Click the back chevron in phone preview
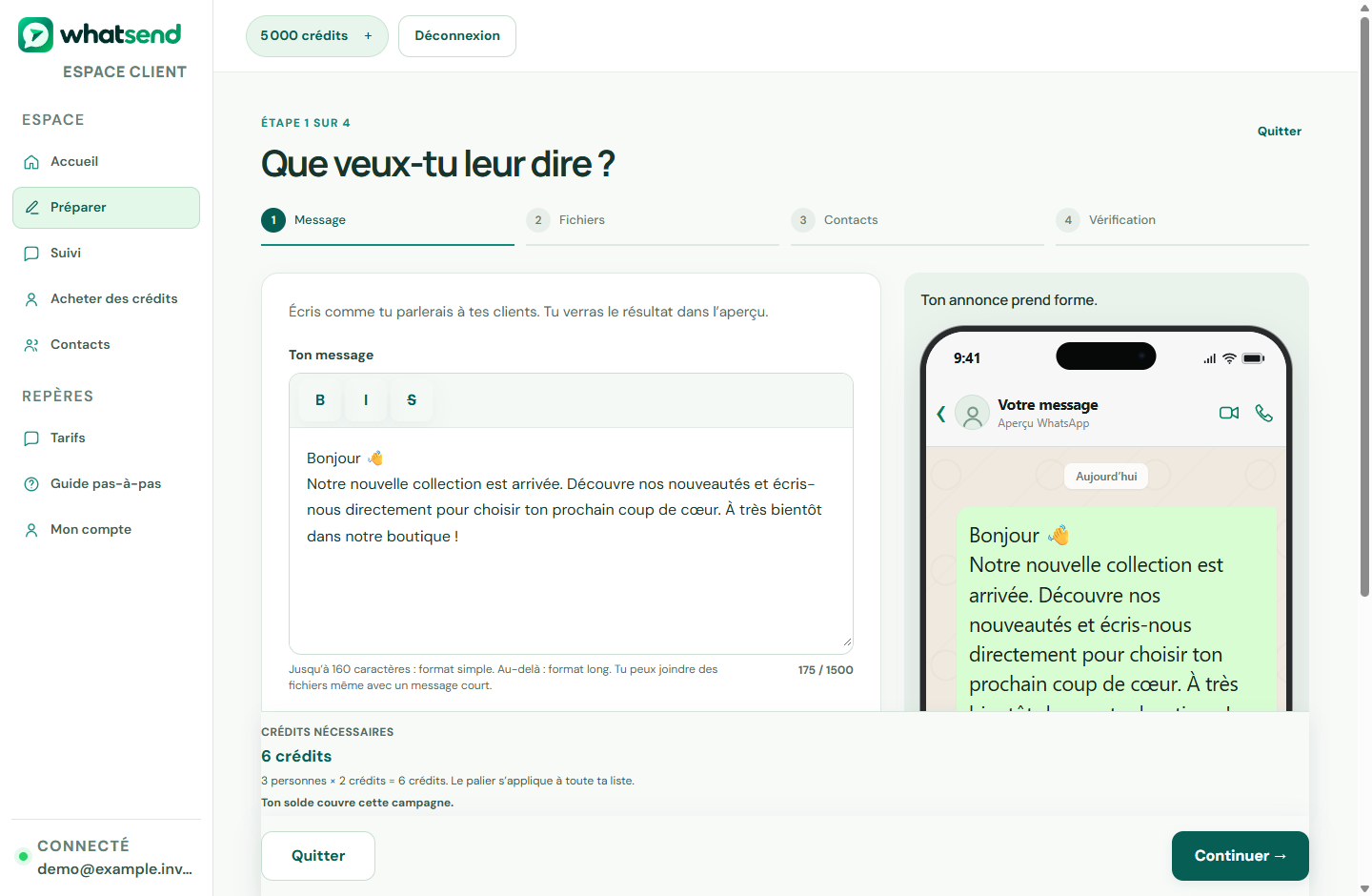1372x896 pixels. click(x=941, y=414)
